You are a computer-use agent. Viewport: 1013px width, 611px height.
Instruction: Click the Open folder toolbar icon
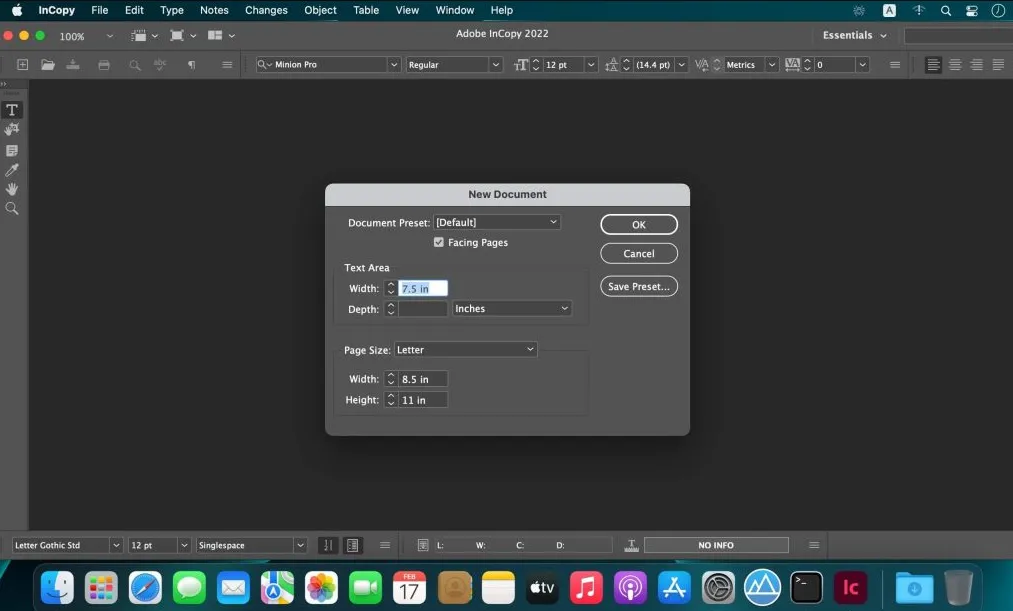coord(48,65)
